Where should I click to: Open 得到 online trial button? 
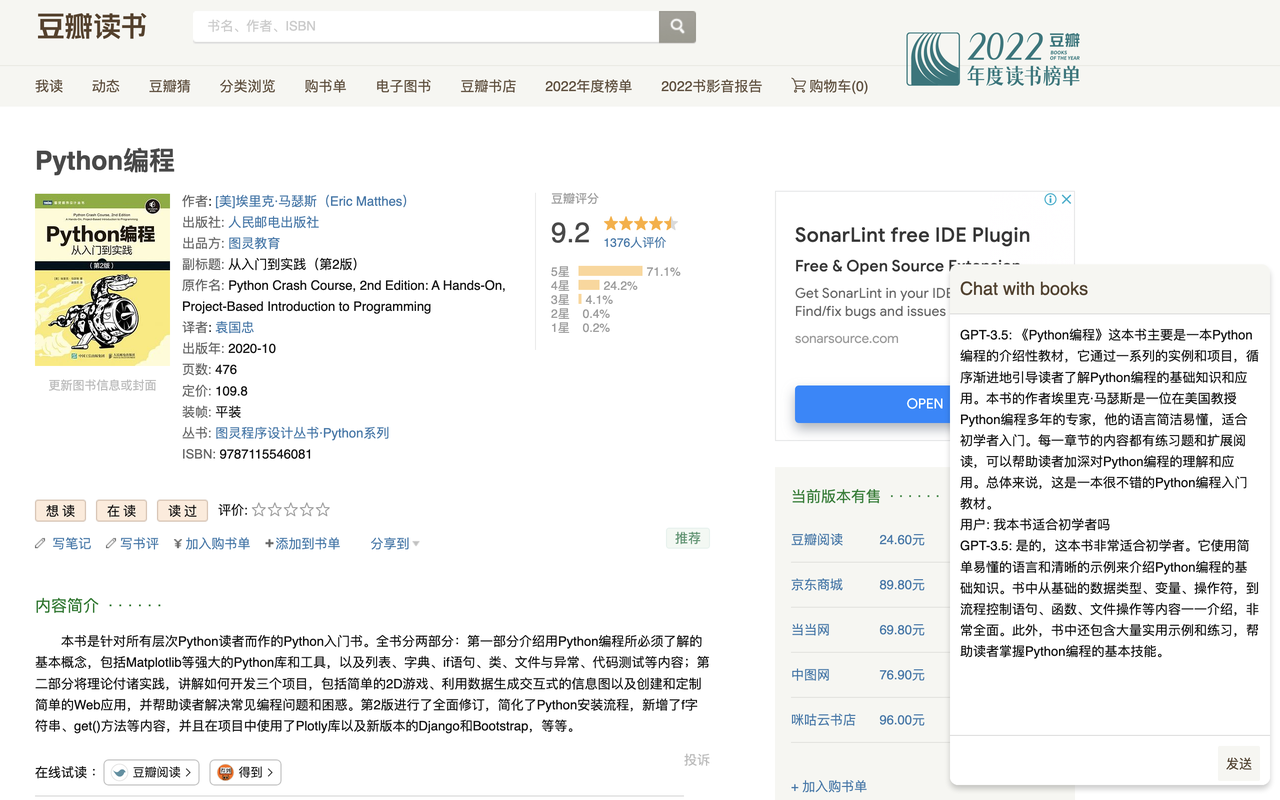click(245, 772)
